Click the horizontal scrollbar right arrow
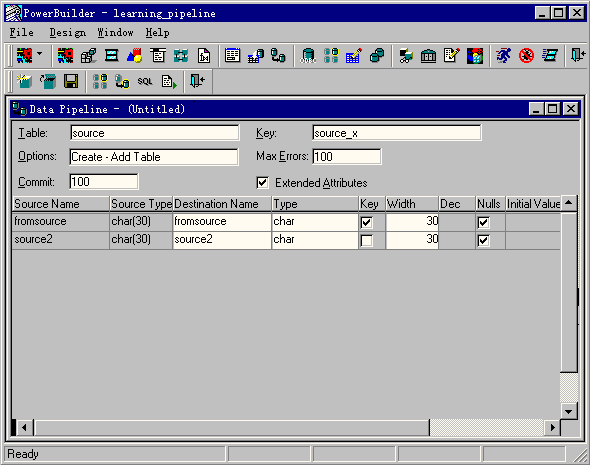This screenshot has width=590, height=465. pyautogui.click(x=552, y=427)
